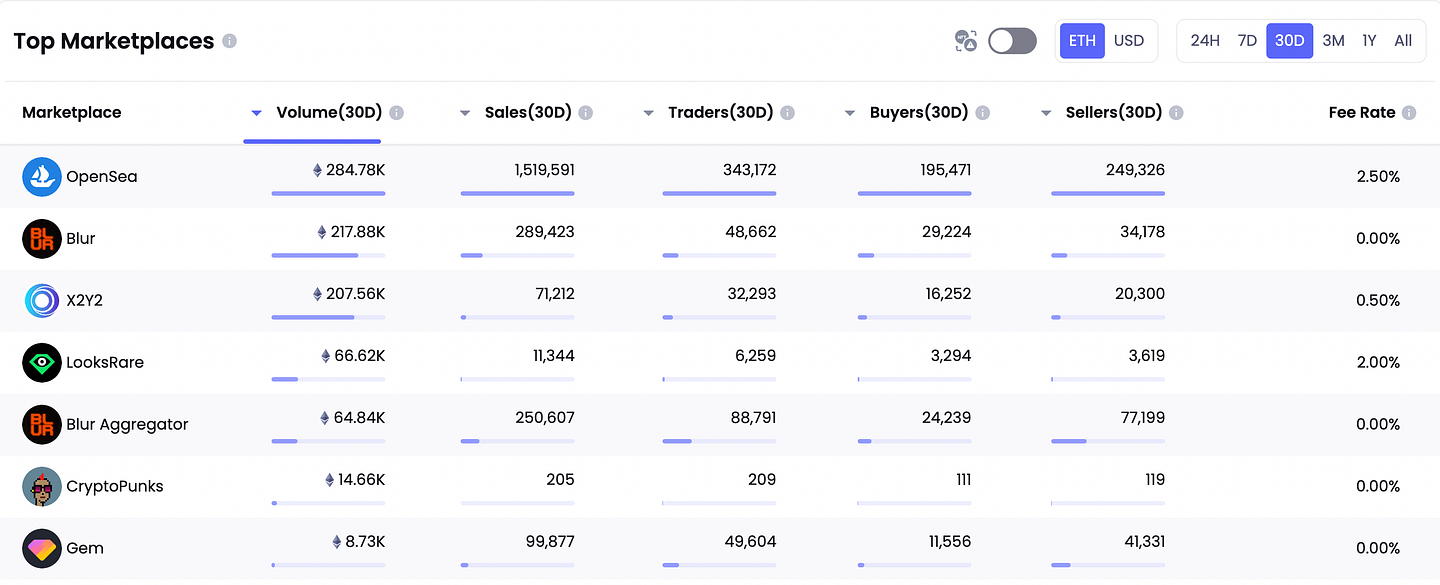Click OpenSea fee rate 2.50%
Screen dimensions: 1440x585
tap(1379, 177)
